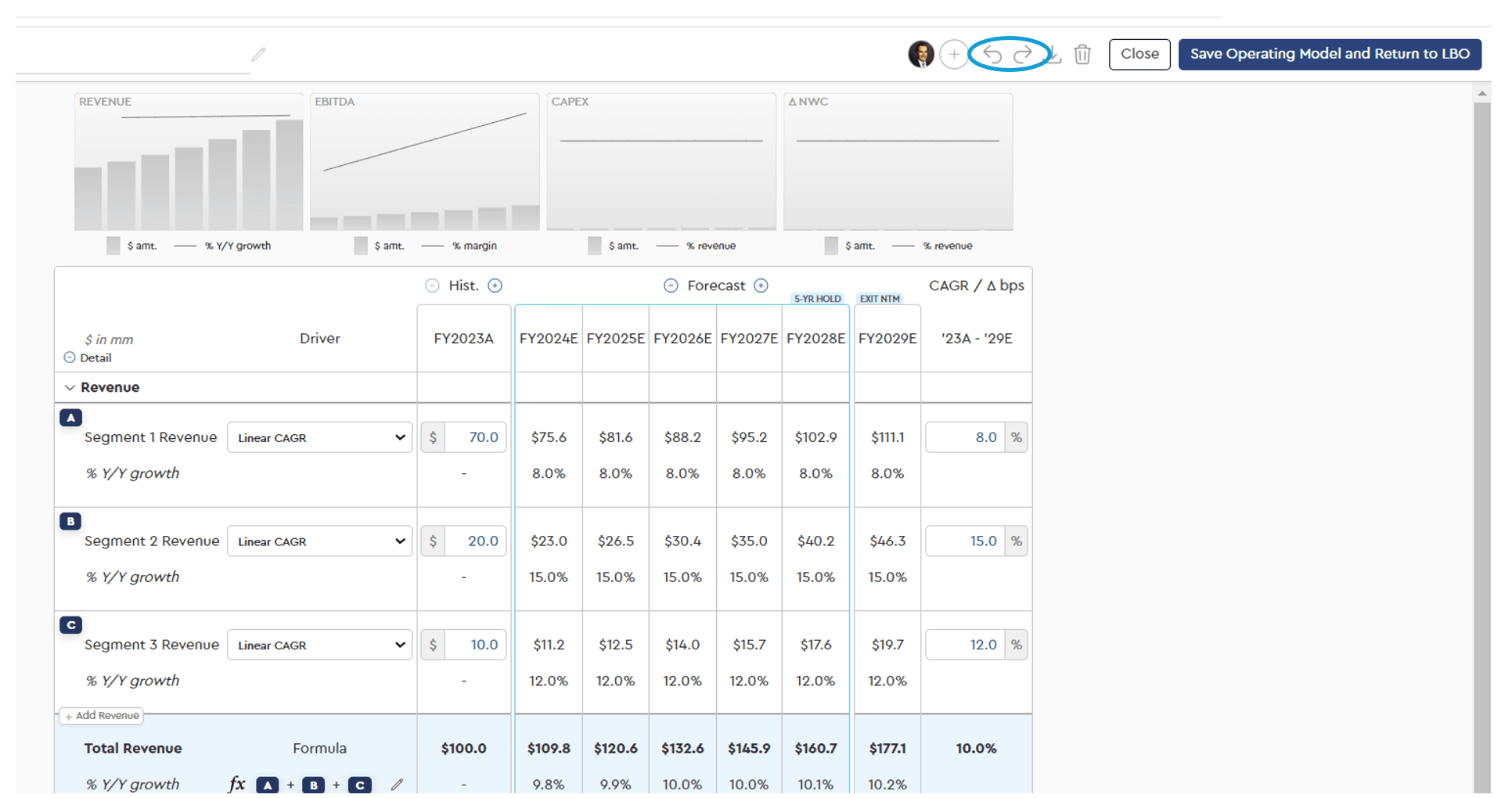1512x798 pixels.
Task: Open Segment 1 Revenue driver dropdown
Action: (319, 437)
